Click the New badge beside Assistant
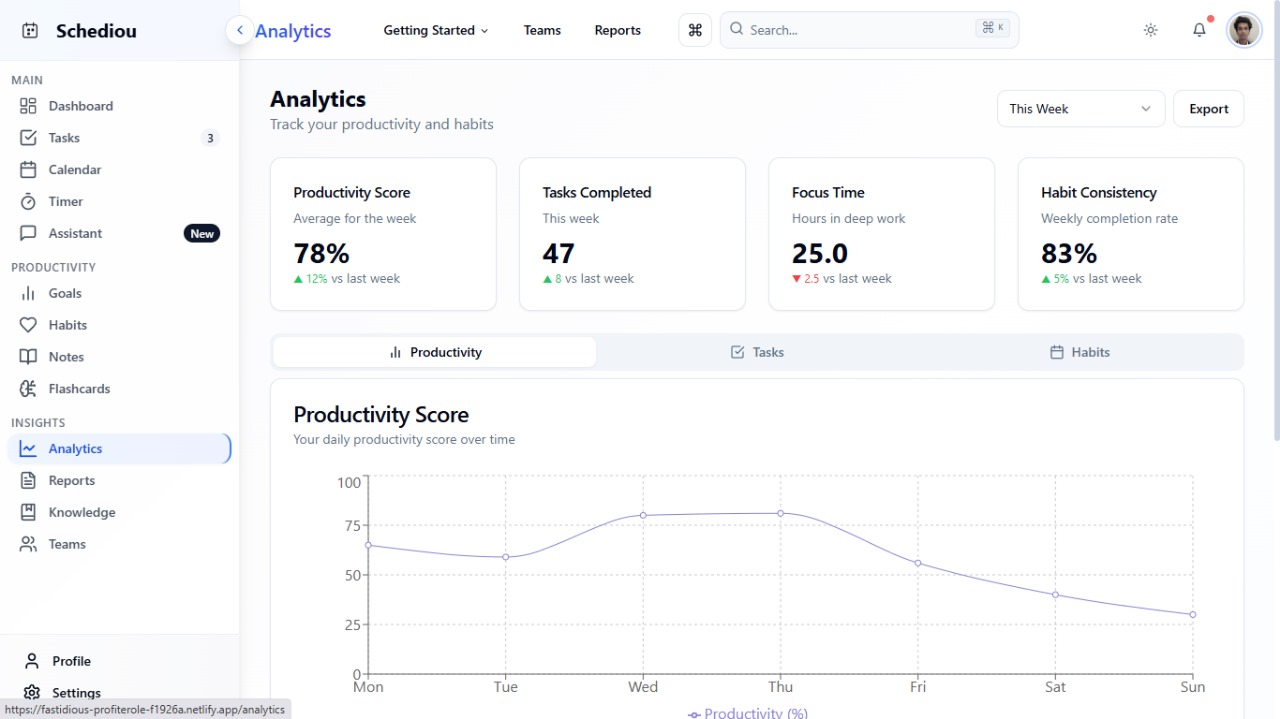Image resolution: width=1280 pixels, height=719 pixels. pos(202,233)
